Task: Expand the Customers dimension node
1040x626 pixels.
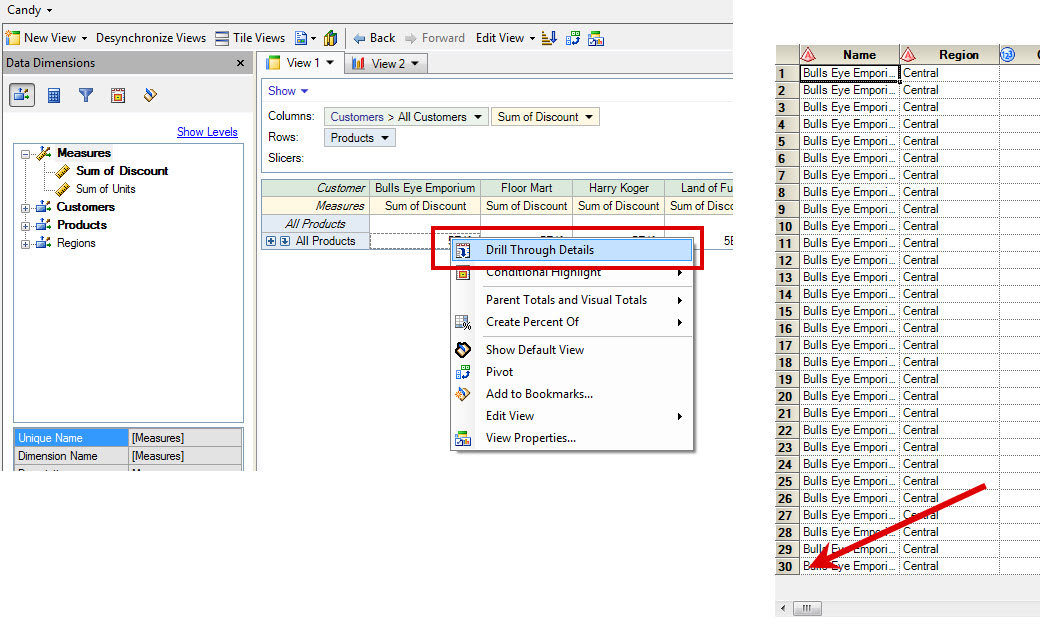Action: 25,207
